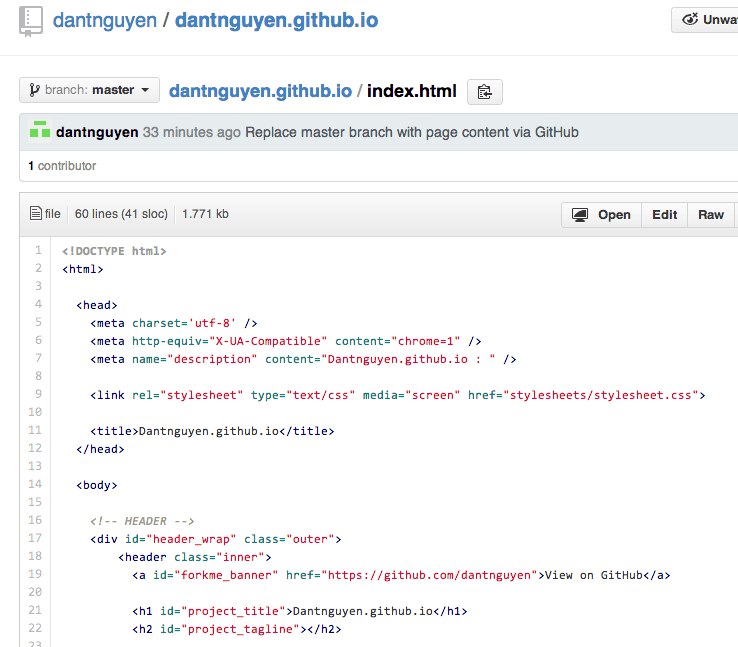Image resolution: width=738 pixels, height=647 pixels.
Task: Click the dantnguyen green avatar
Action: point(40,131)
